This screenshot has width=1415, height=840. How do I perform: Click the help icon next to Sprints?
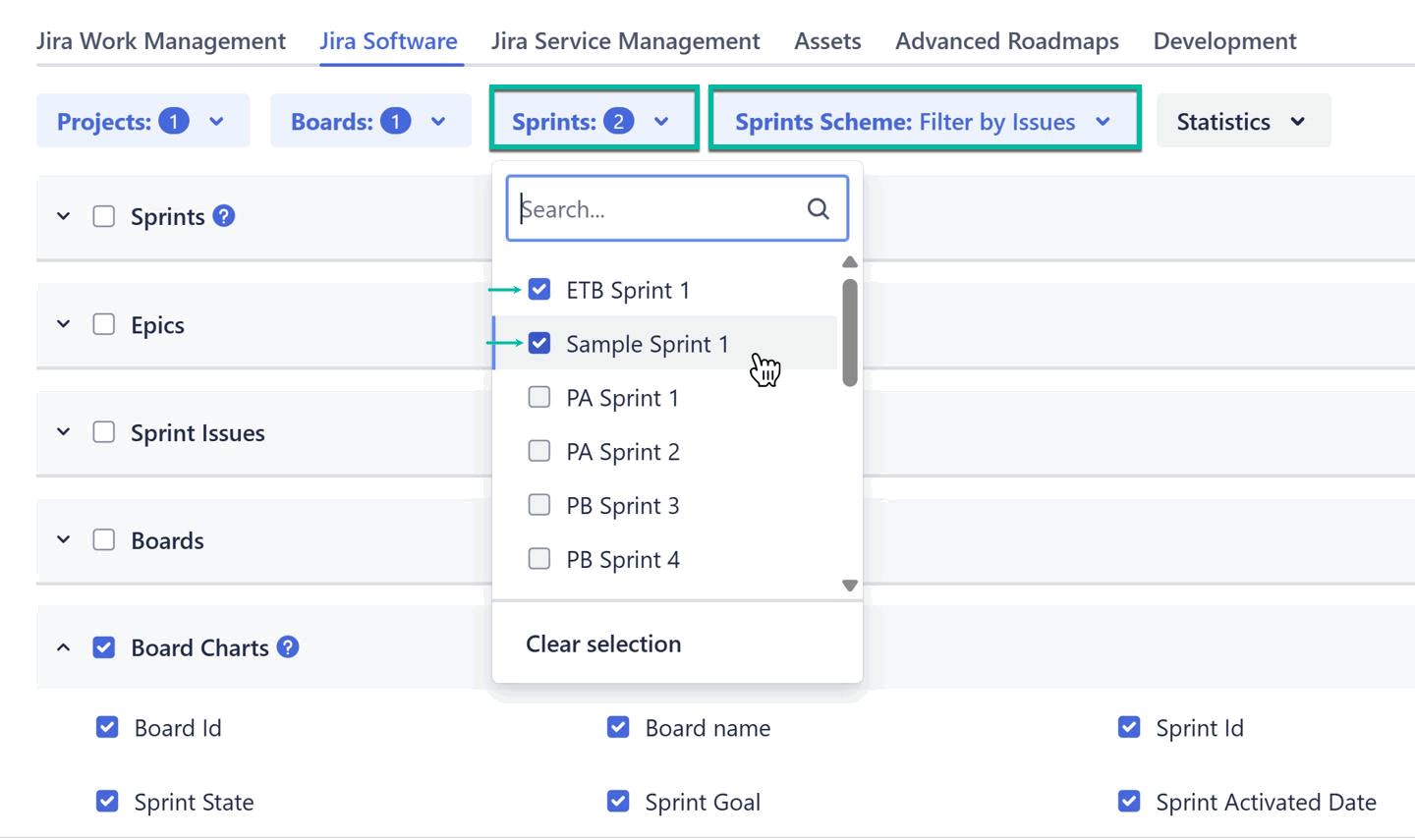(223, 216)
